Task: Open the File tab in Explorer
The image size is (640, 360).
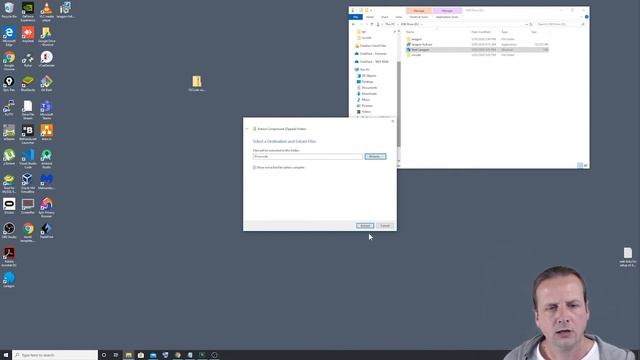Action: (x=356, y=17)
